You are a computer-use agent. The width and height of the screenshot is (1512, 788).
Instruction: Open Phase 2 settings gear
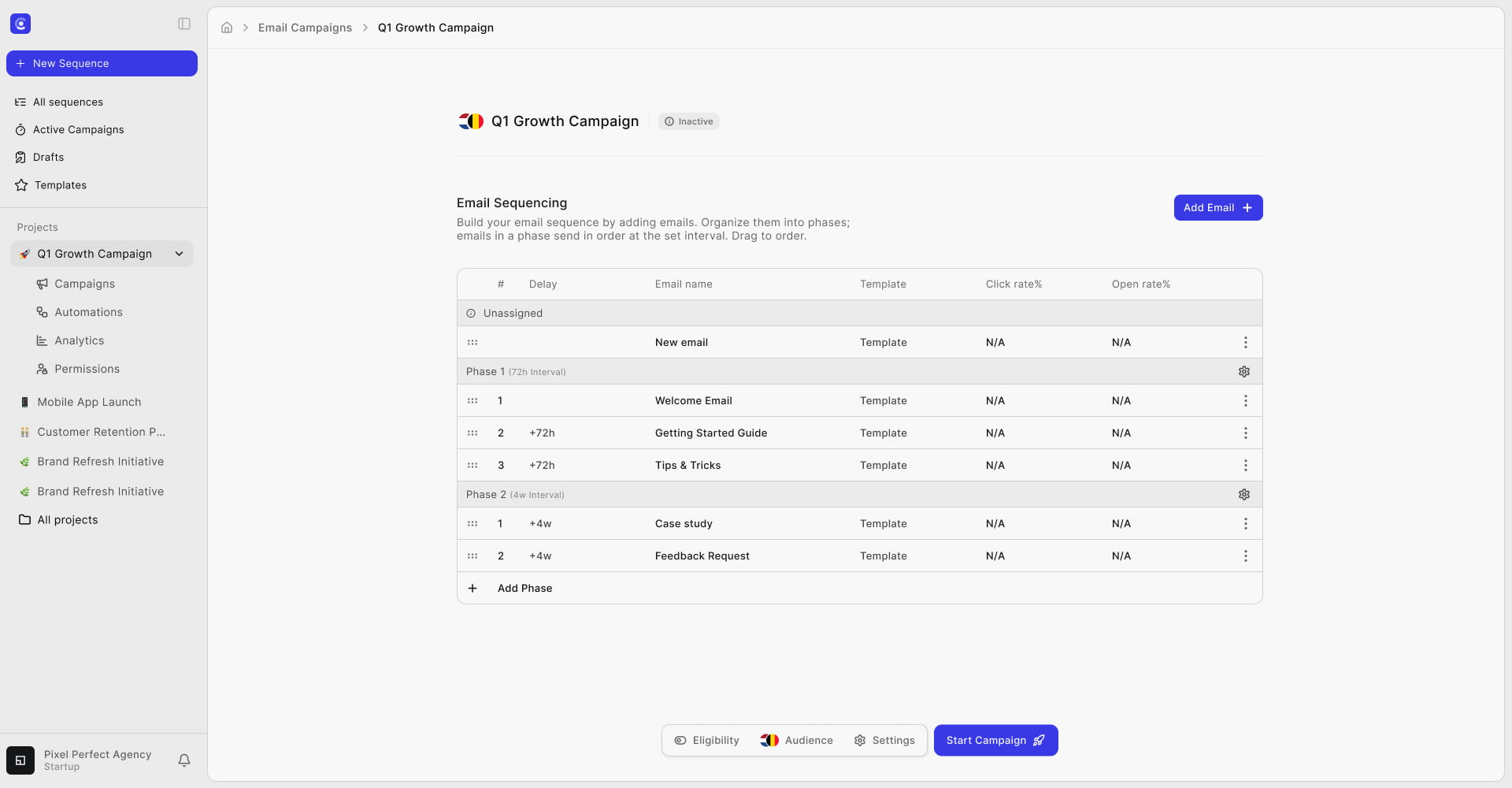click(1244, 494)
